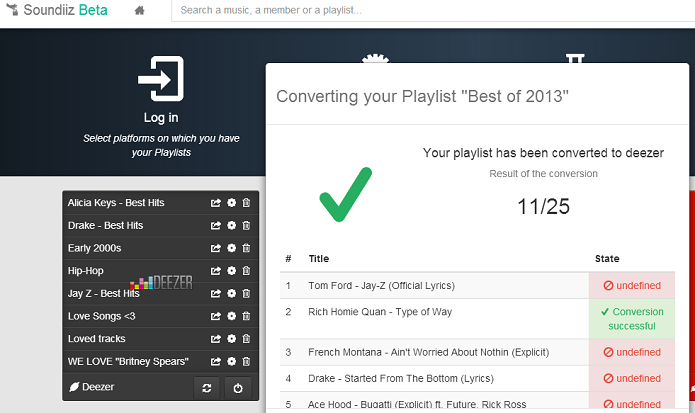The image size is (695, 413).
Task: Focus the music search field
Action: [x=433, y=10]
